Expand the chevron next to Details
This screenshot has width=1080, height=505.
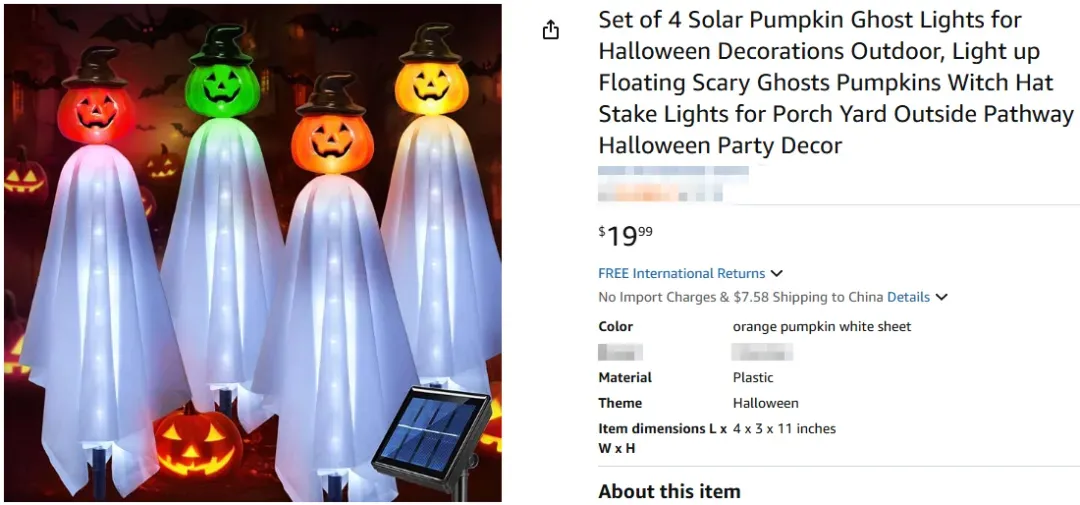pos(942,298)
